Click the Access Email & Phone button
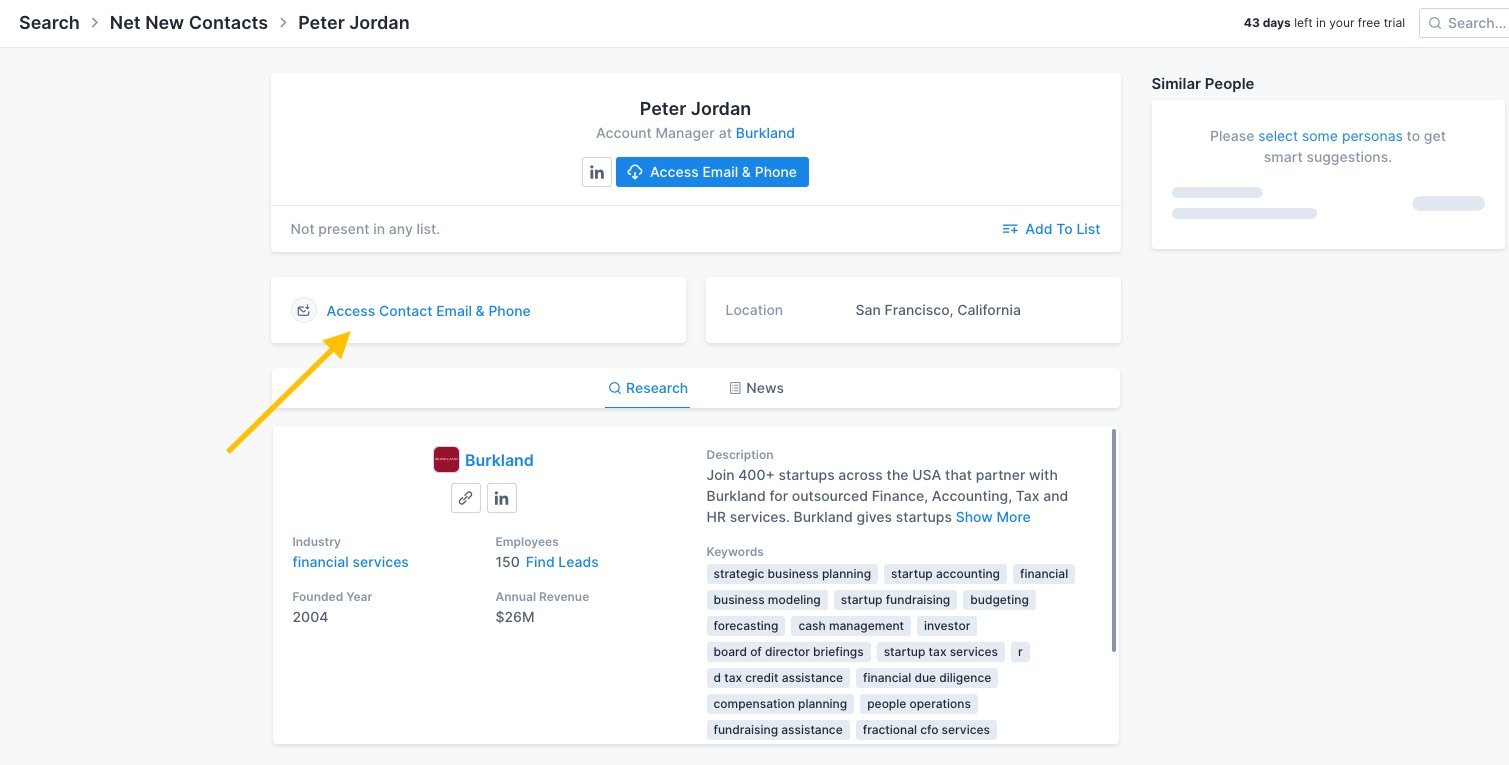1509x765 pixels. 712,172
